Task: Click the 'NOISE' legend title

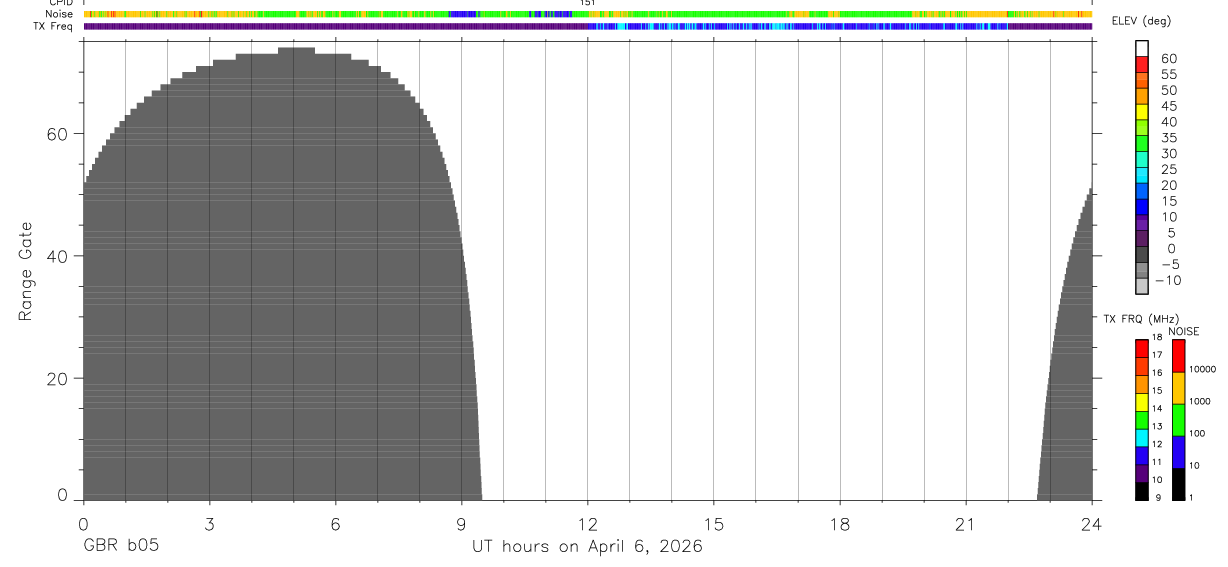Action: [1184, 331]
